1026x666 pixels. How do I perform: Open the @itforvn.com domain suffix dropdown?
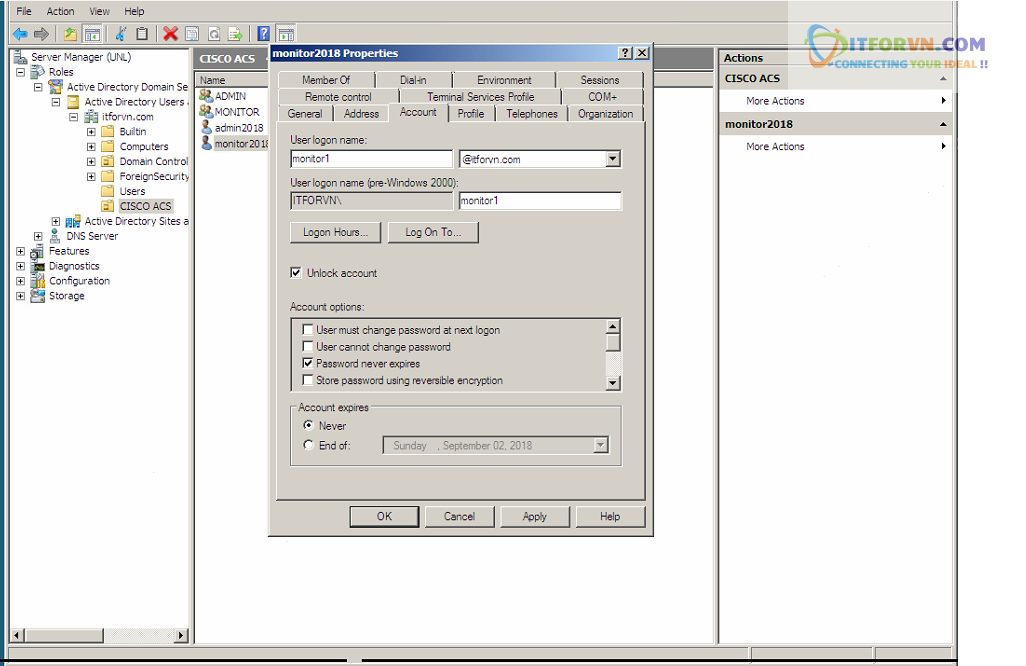613,159
